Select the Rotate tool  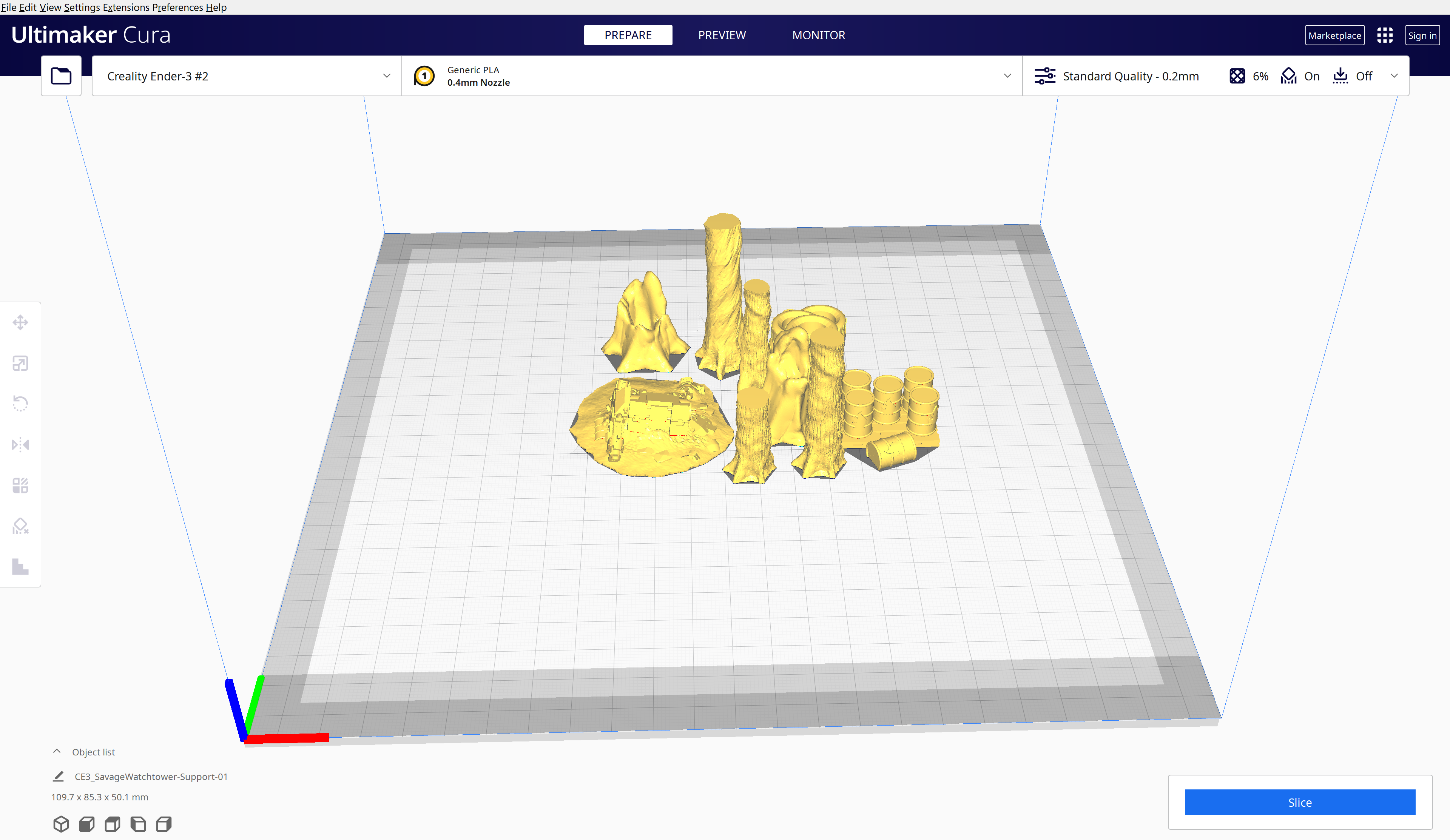(20, 403)
